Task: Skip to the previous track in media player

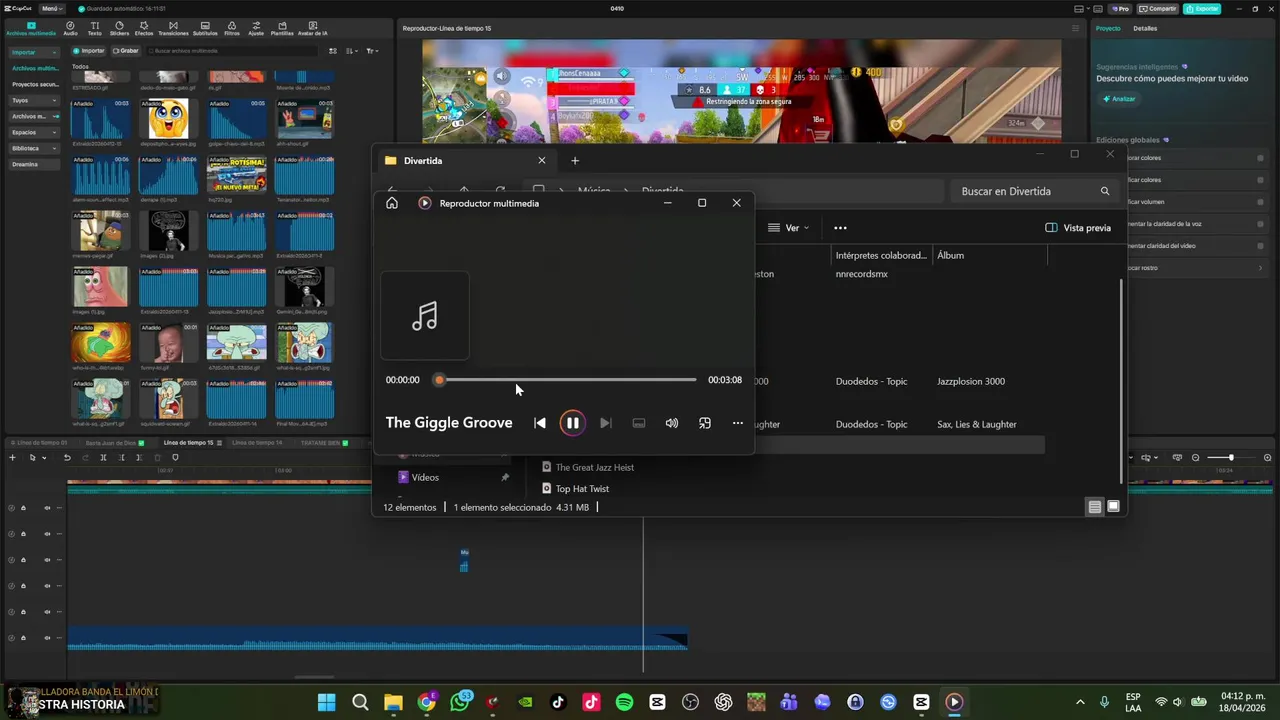Action: [540, 423]
